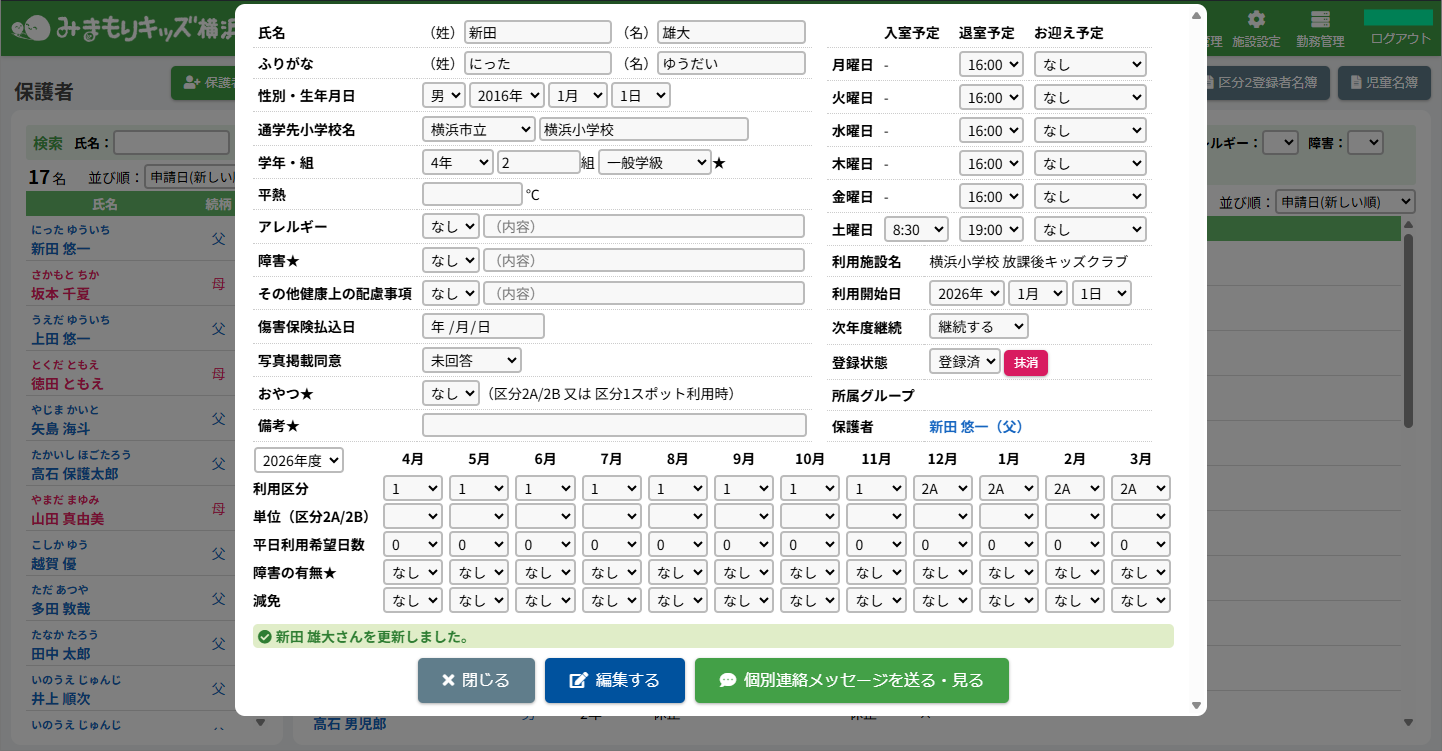Click the 平熱 temperature input field
This screenshot has width=1442, height=751.
pyautogui.click(x=472, y=195)
